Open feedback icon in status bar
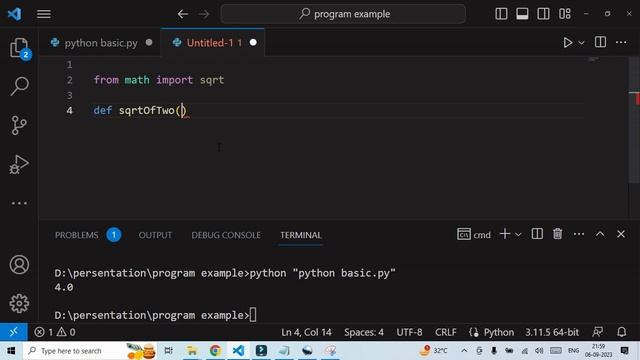 coord(598,332)
